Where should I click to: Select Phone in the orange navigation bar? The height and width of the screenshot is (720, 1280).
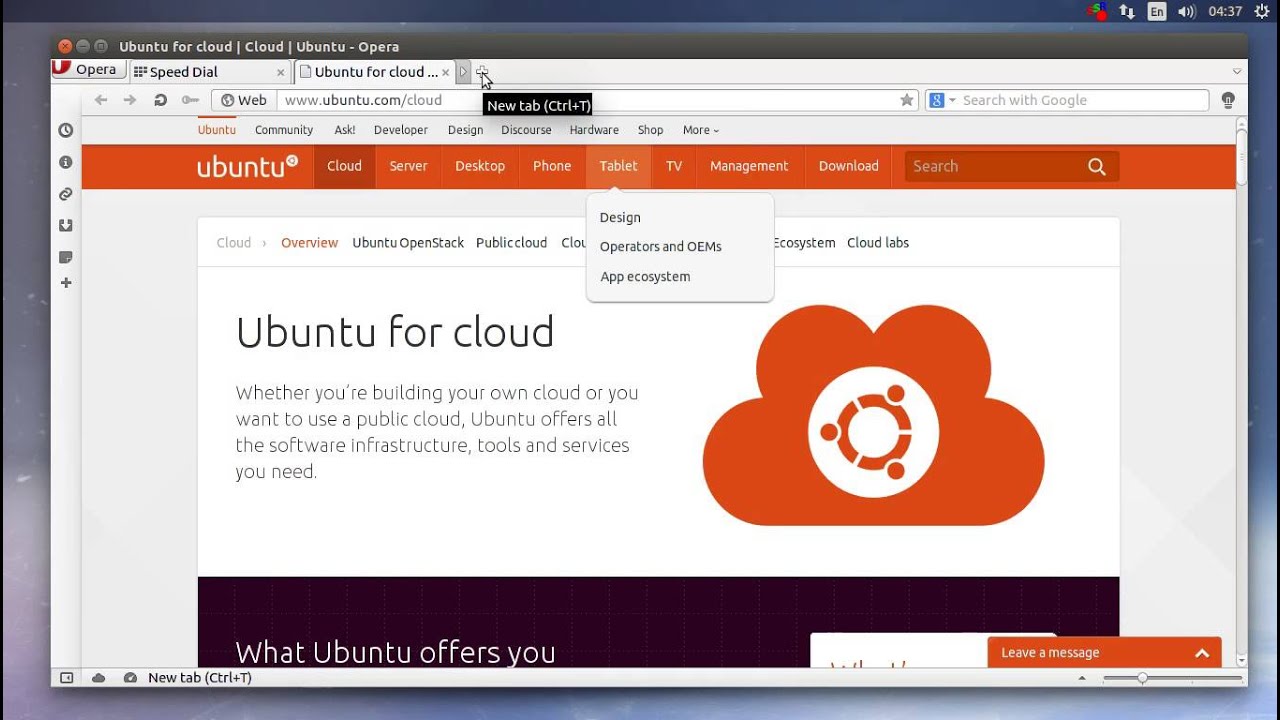[552, 166]
